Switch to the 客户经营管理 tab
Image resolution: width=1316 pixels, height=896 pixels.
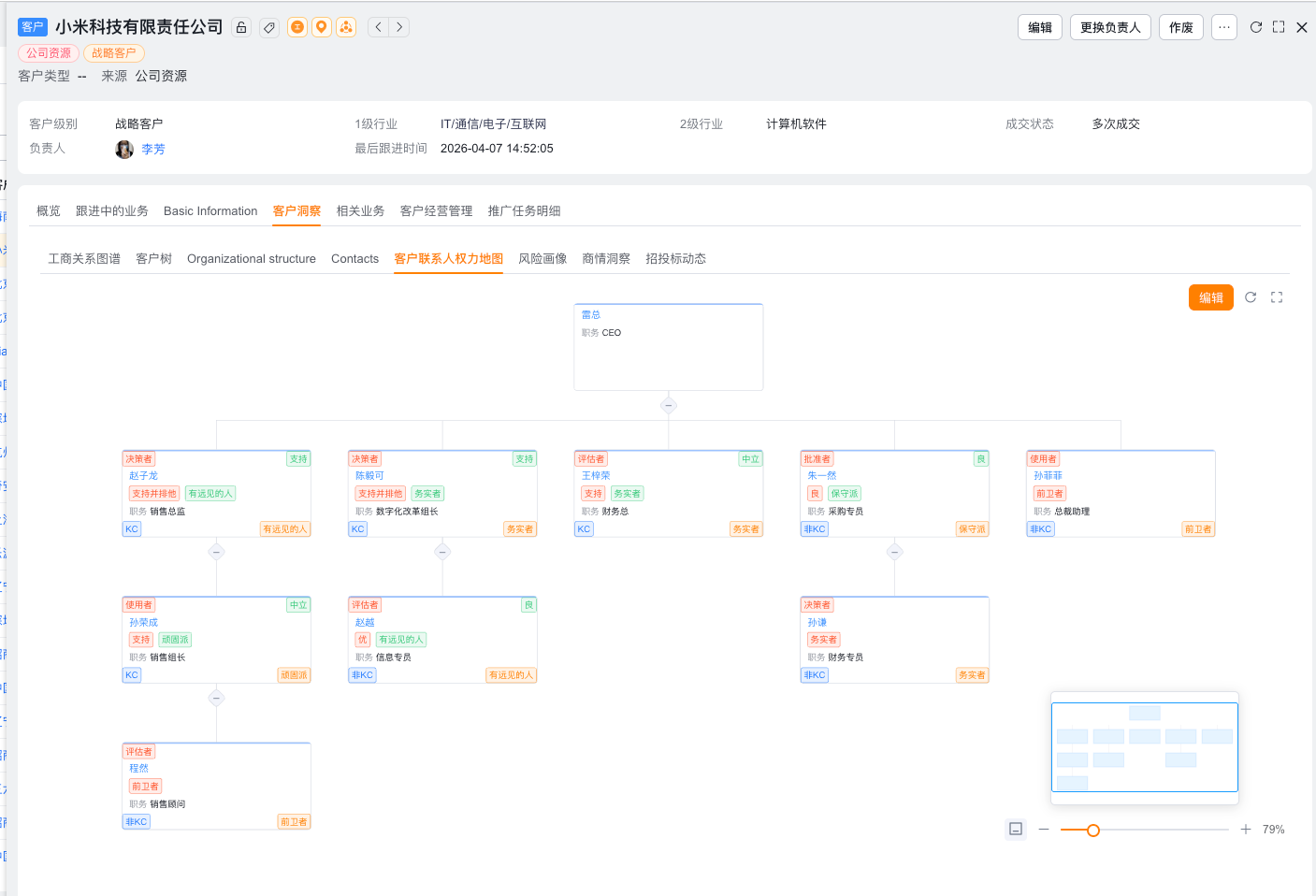(437, 211)
